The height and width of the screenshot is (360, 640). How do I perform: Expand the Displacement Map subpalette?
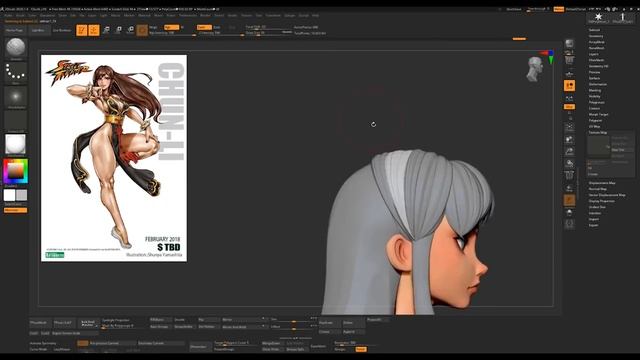point(602,183)
